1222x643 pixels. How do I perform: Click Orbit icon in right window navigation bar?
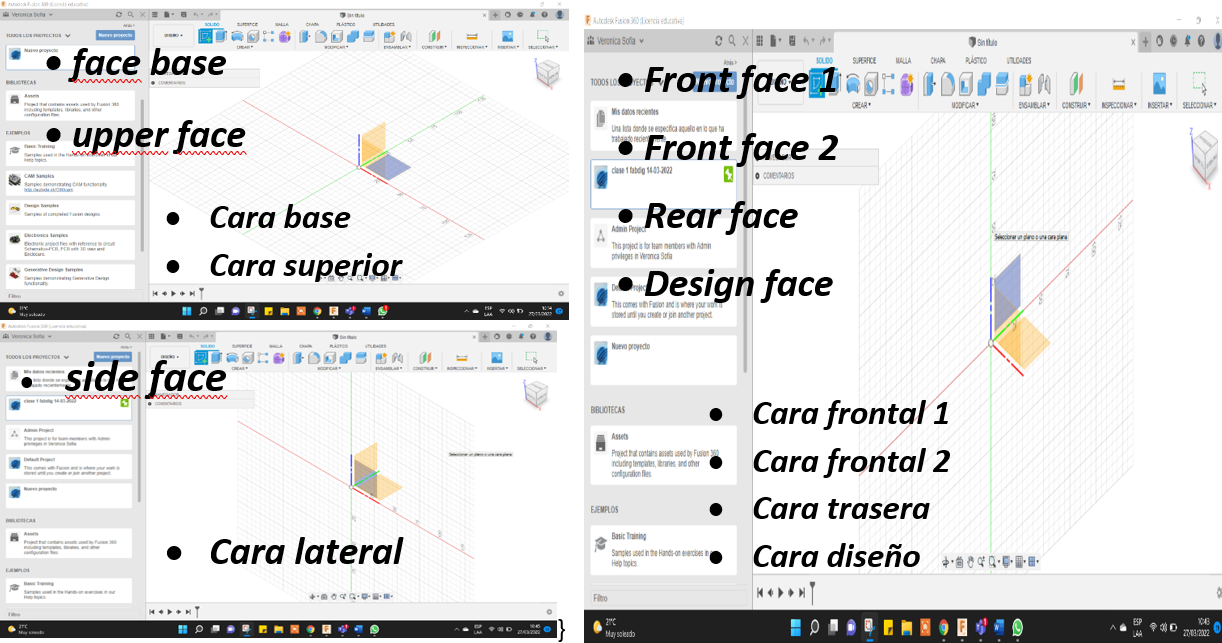(x=946, y=563)
